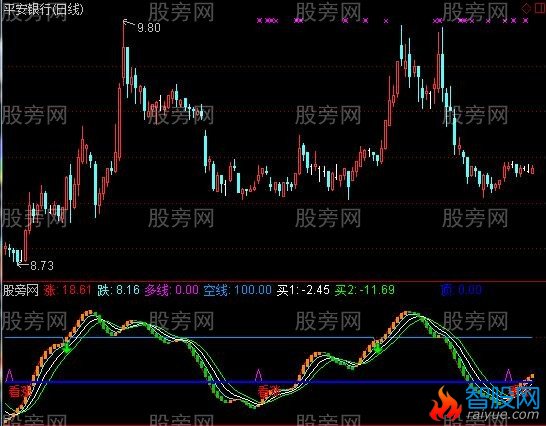Click the rightmost purple triangle signal marker
The image size is (546, 426).
coord(508,375)
